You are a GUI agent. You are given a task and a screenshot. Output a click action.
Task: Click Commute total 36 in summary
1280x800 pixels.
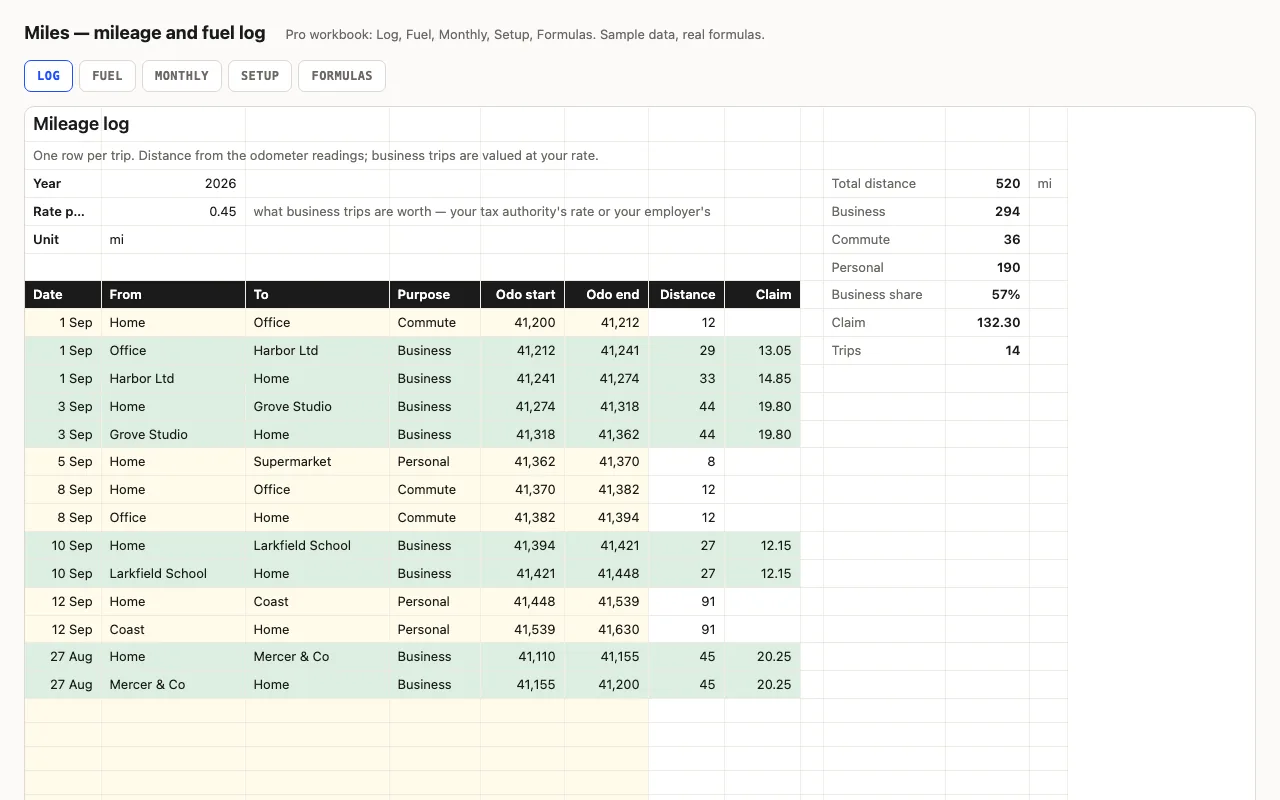tap(987, 240)
